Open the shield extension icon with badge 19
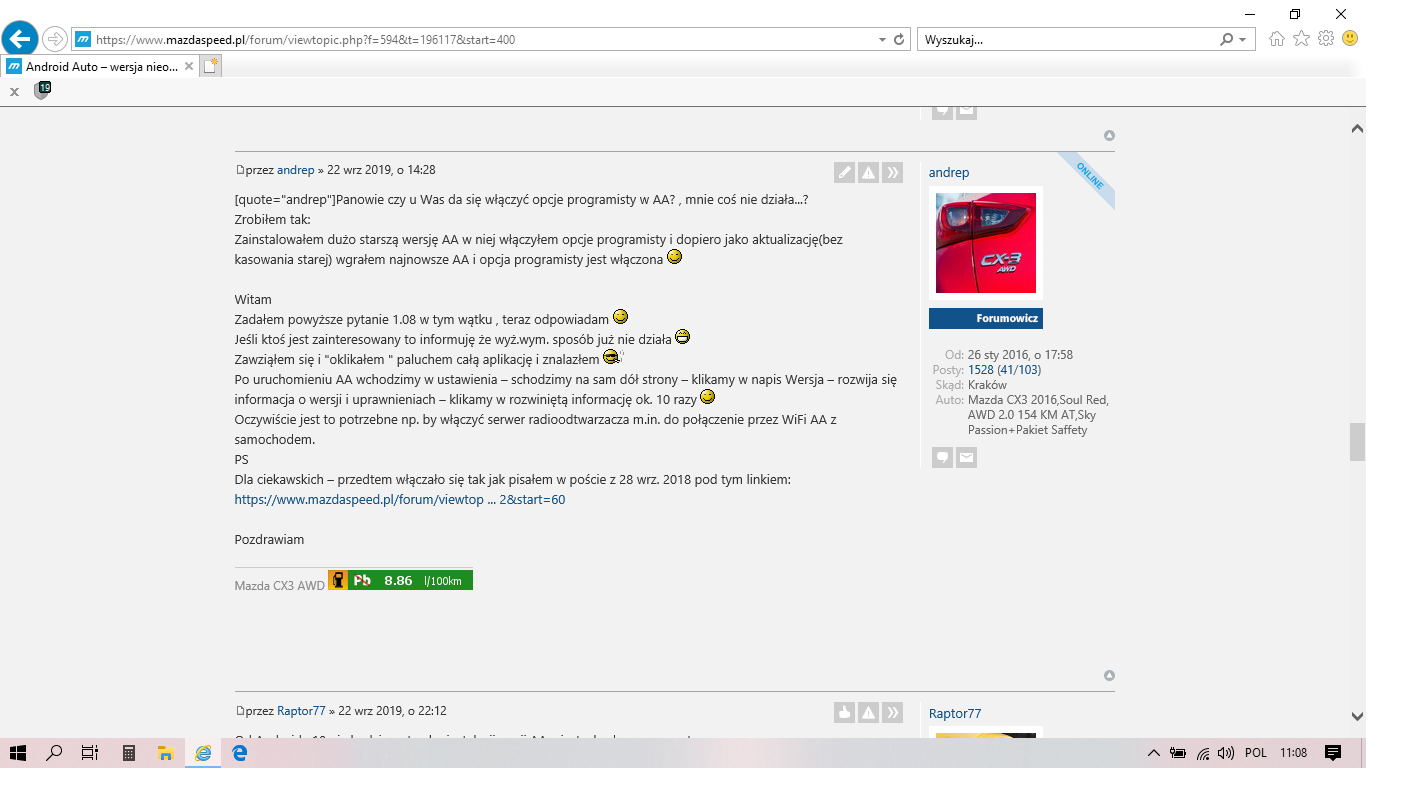Viewport: 1404px width, 789px height. [x=42, y=90]
